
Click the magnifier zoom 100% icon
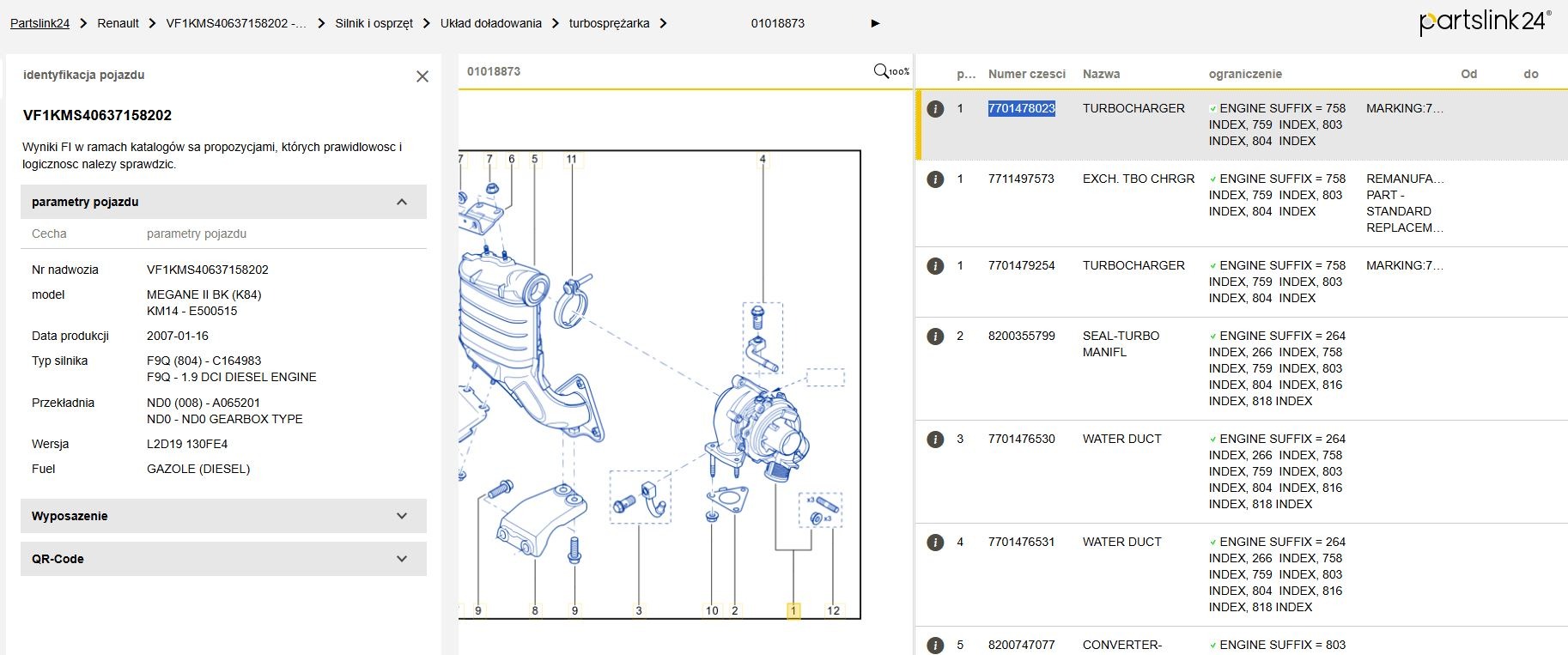pos(890,71)
